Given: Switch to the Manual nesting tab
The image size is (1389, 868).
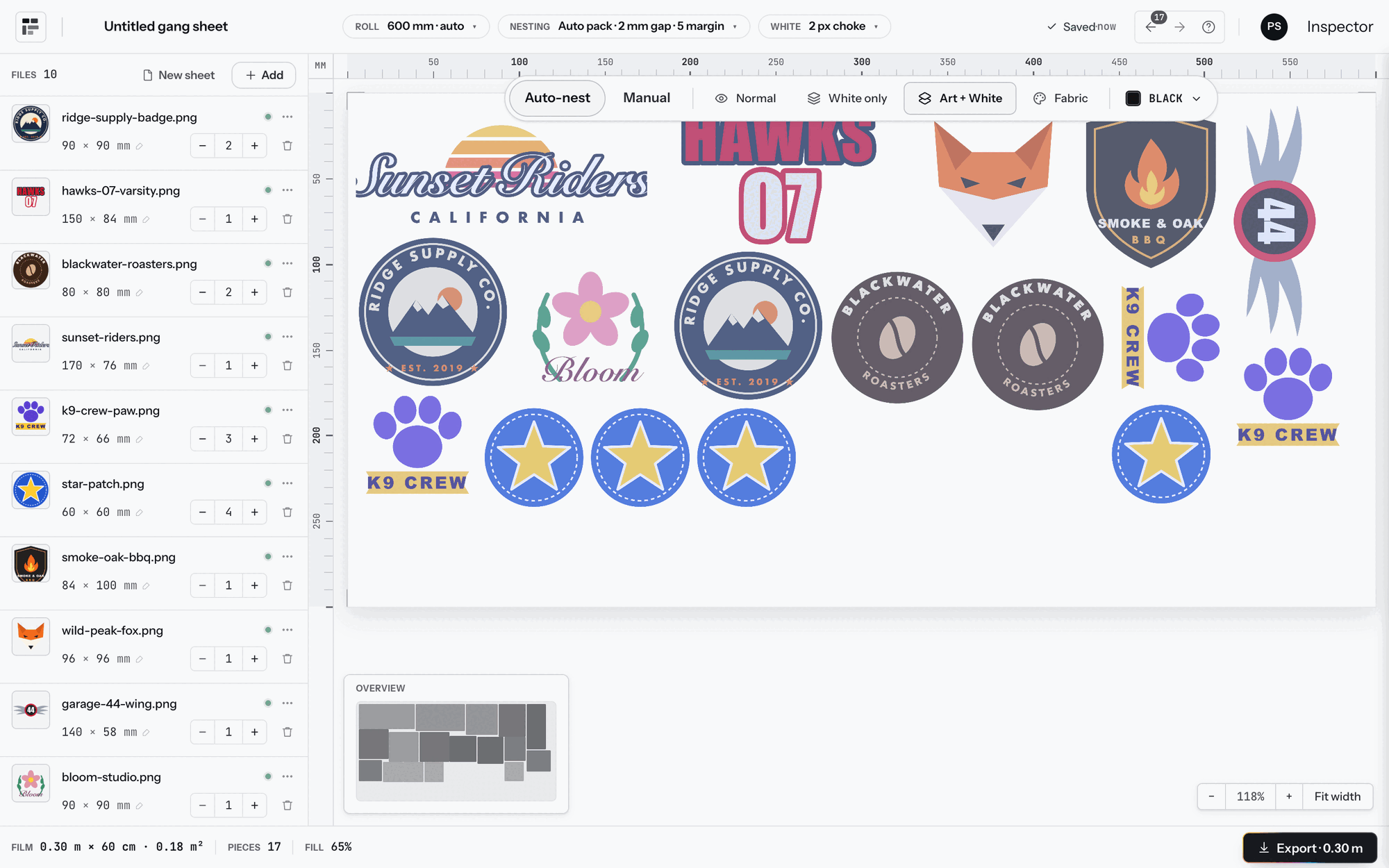Looking at the screenshot, I should pyautogui.click(x=647, y=98).
